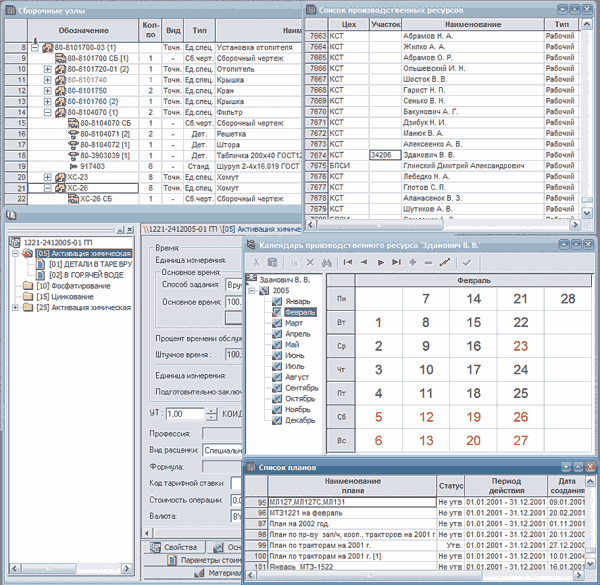The width and height of the screenshot is (600, 585).
Task: Click page icon of [01] ДЕТАЛИ В ТАРЕ
Action: [40, 264]
